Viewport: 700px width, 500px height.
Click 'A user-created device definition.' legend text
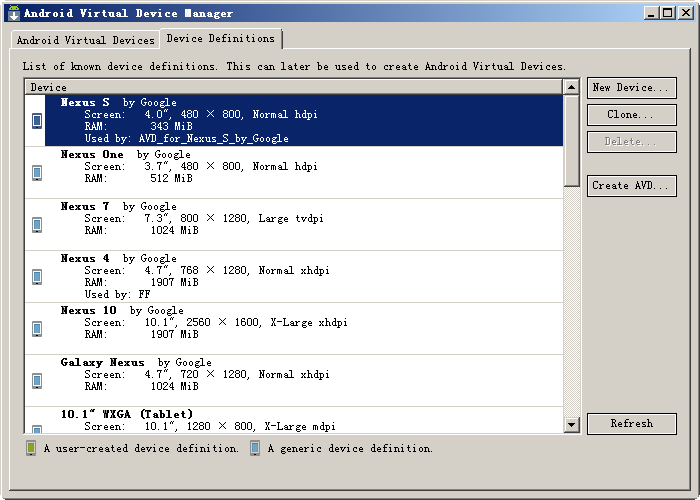coord(141,449)
